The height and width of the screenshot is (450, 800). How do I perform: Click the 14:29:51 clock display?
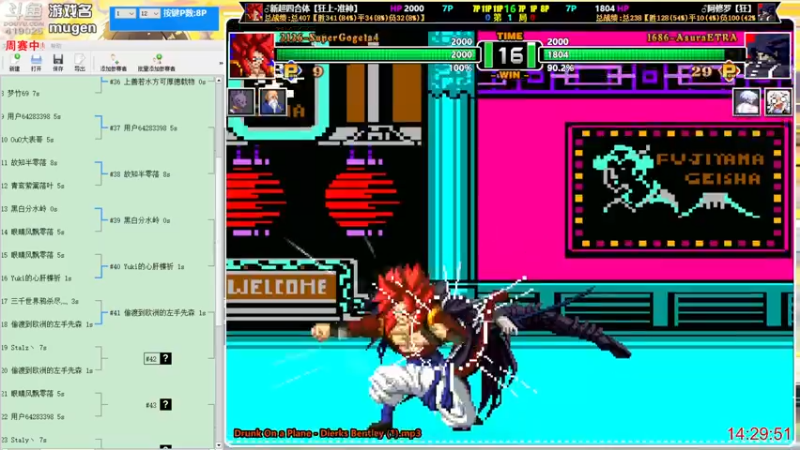pos(759,434)
